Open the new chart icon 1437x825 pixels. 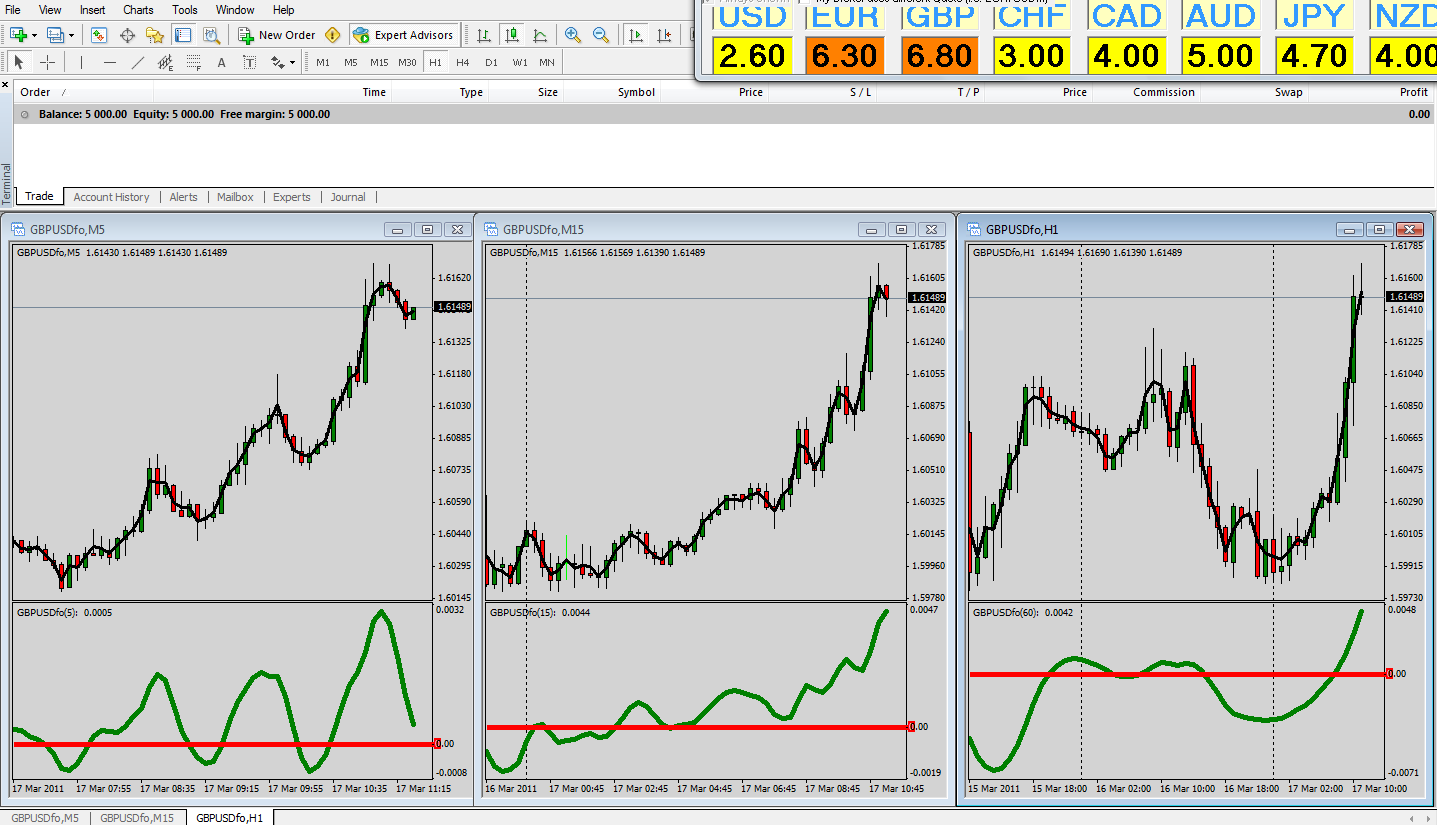[19, 35]
